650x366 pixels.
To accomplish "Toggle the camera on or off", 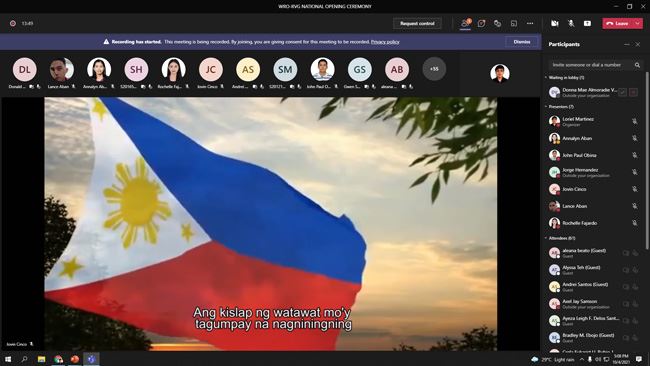I will coord(555,24).
